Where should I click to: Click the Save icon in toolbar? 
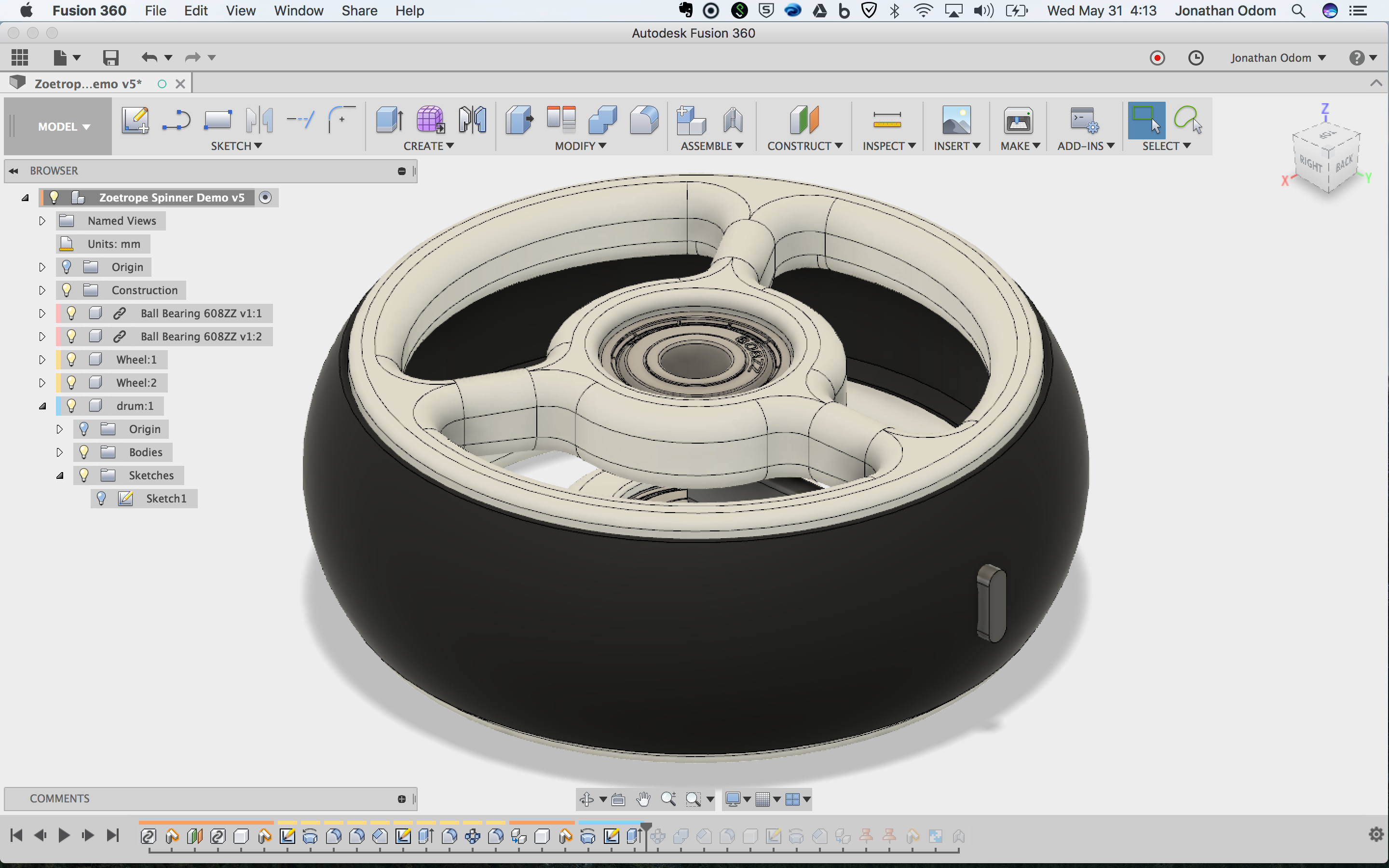tap(110, 57)
